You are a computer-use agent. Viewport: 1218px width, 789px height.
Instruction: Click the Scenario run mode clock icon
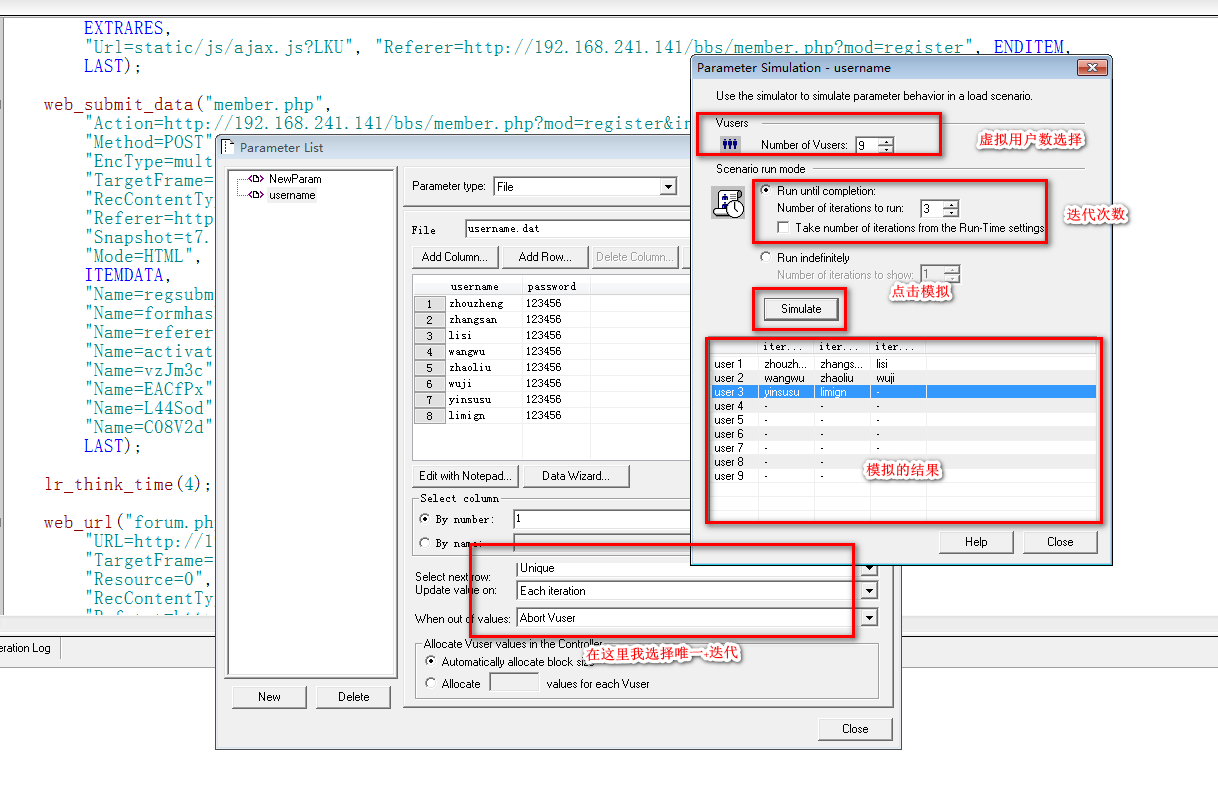[x=728, y=203]
